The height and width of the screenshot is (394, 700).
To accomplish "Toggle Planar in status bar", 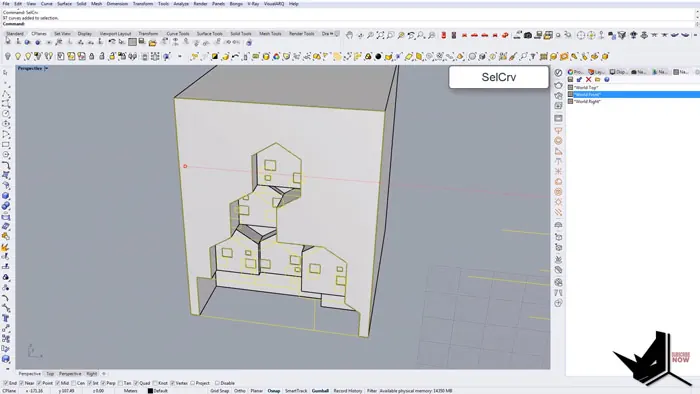I will point(257,391).
